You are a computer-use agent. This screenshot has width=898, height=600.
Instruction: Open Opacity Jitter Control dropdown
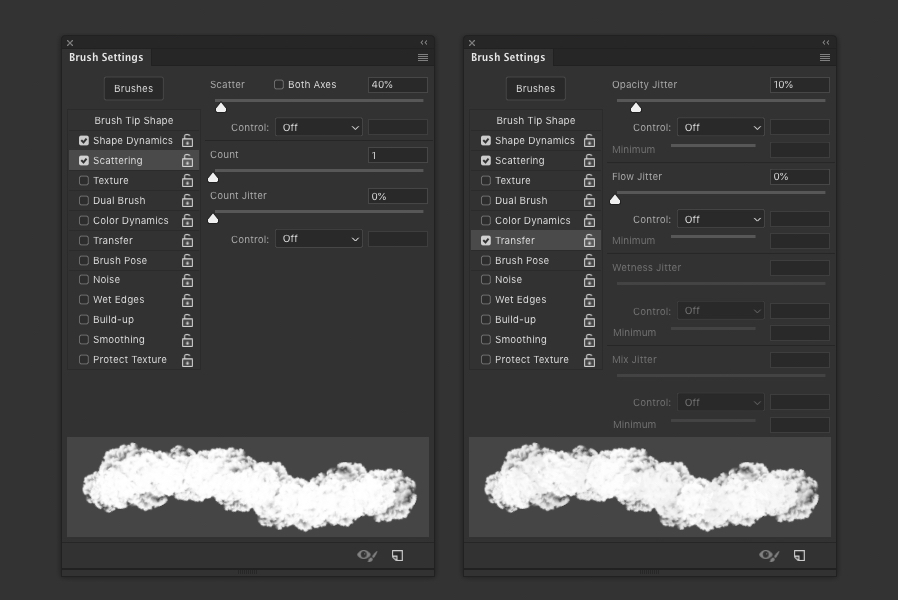pos(721,127)
